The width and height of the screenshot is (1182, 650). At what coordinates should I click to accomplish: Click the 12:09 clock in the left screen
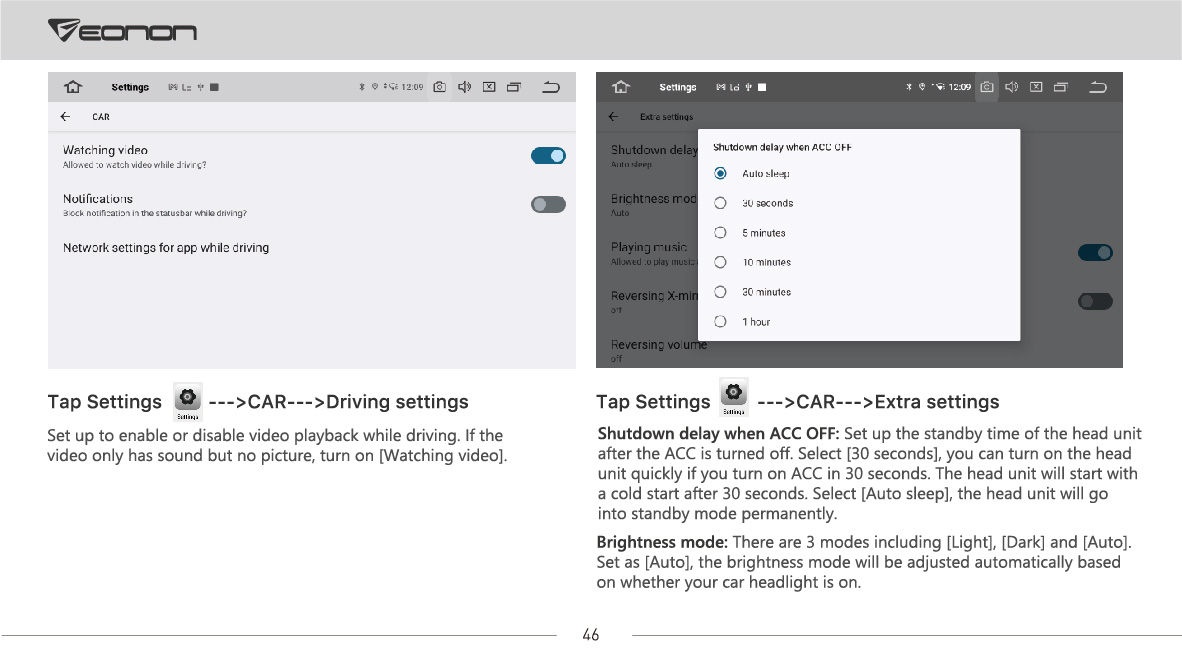point(412,87)
